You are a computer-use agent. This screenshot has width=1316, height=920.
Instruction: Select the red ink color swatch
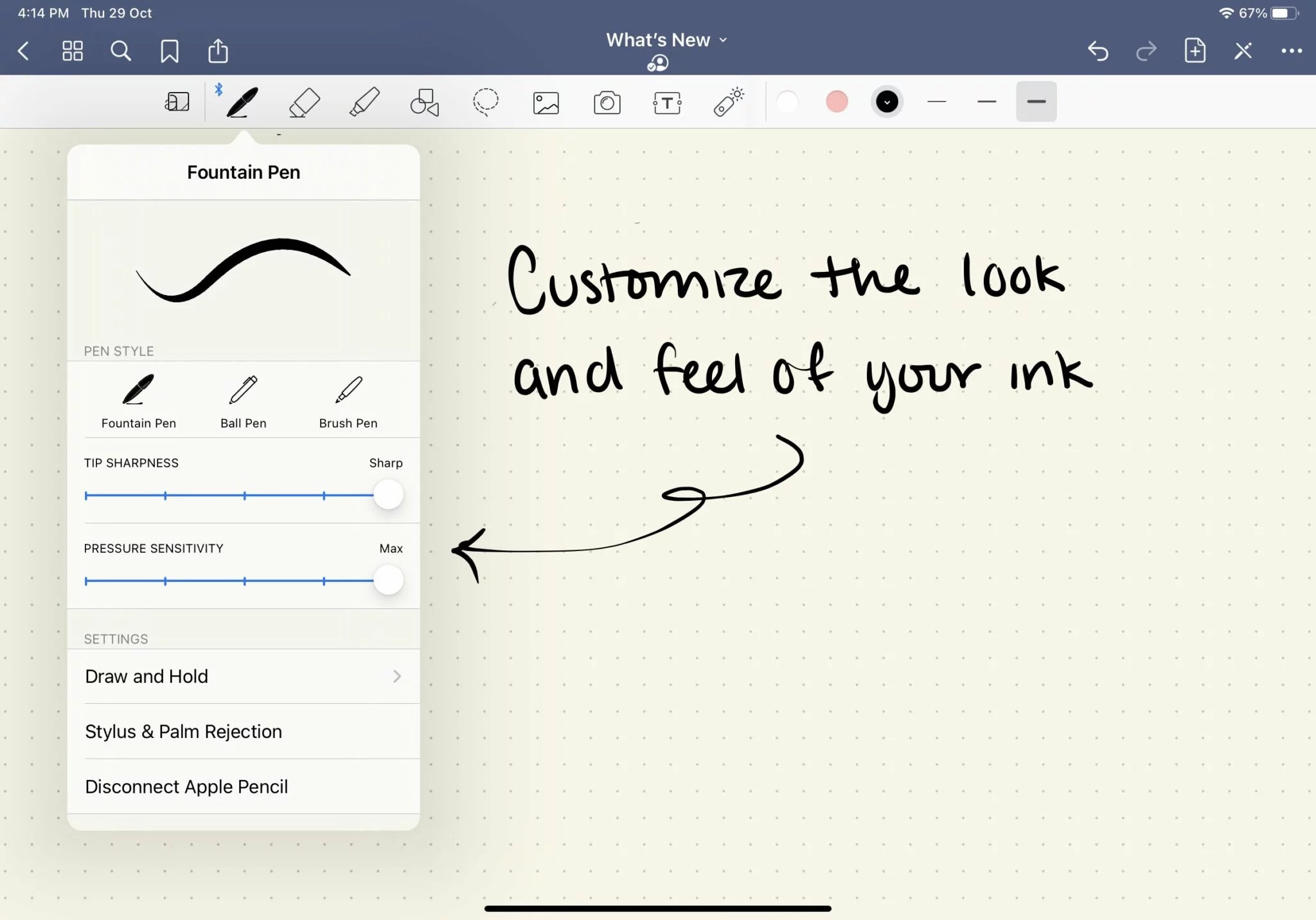click(836, 102)
